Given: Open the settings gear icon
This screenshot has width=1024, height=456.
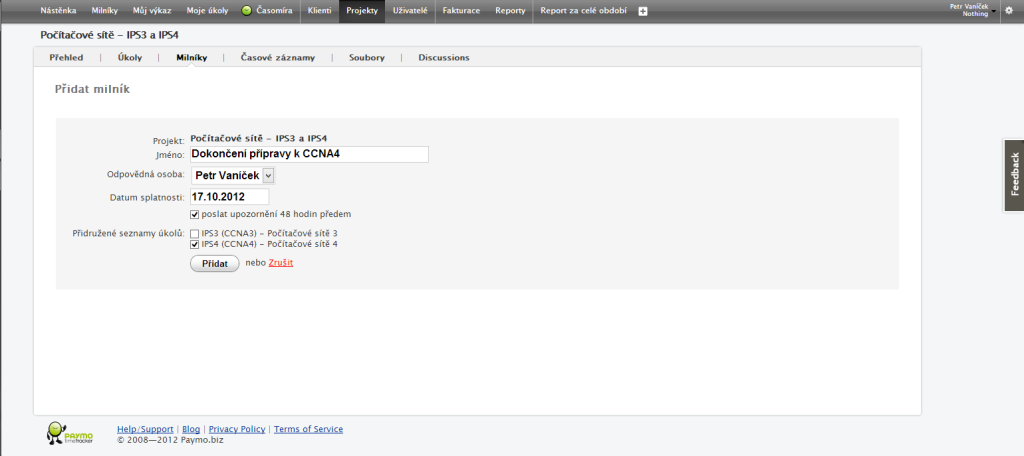Looking at the screenshot, I should point(1009,10).
